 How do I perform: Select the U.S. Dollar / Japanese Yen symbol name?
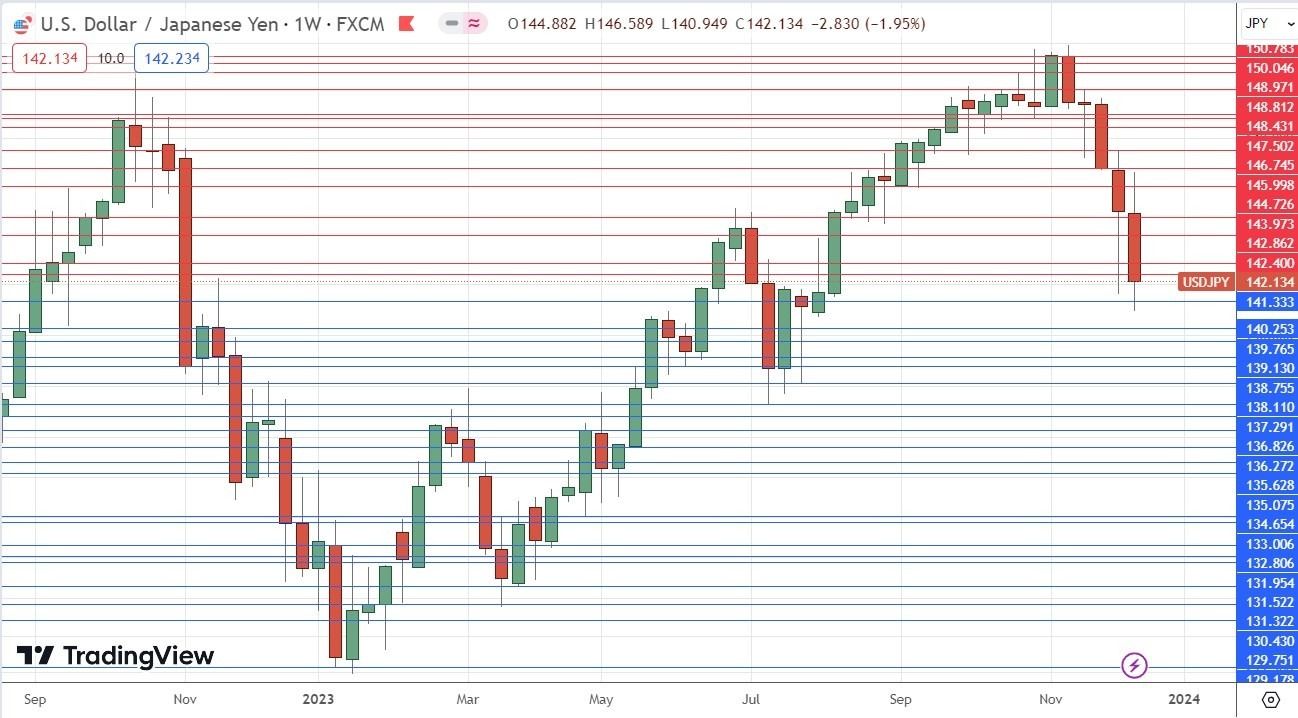point(158,24)
